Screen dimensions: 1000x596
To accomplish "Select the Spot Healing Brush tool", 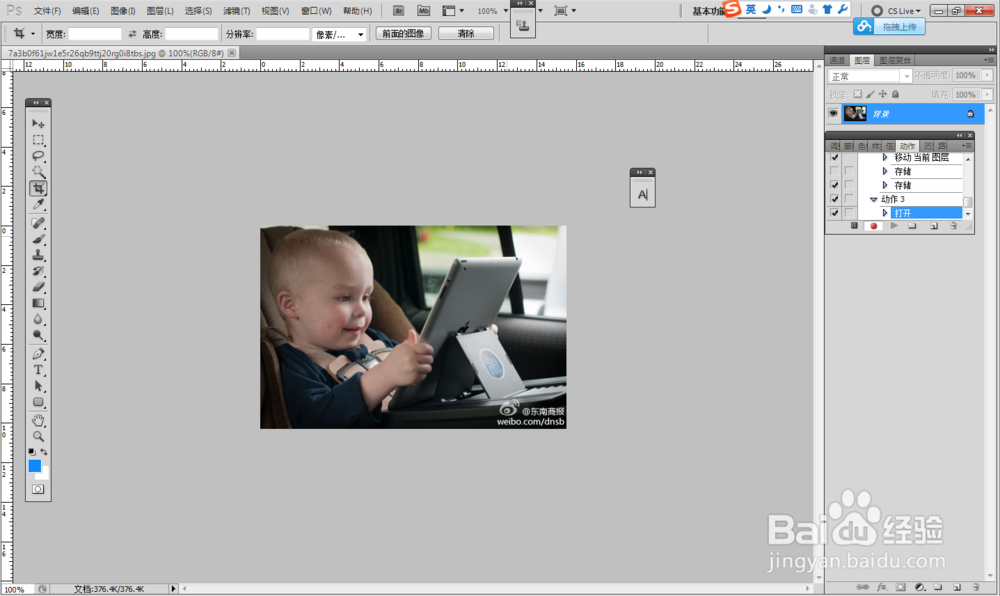I will click(38, 223).
